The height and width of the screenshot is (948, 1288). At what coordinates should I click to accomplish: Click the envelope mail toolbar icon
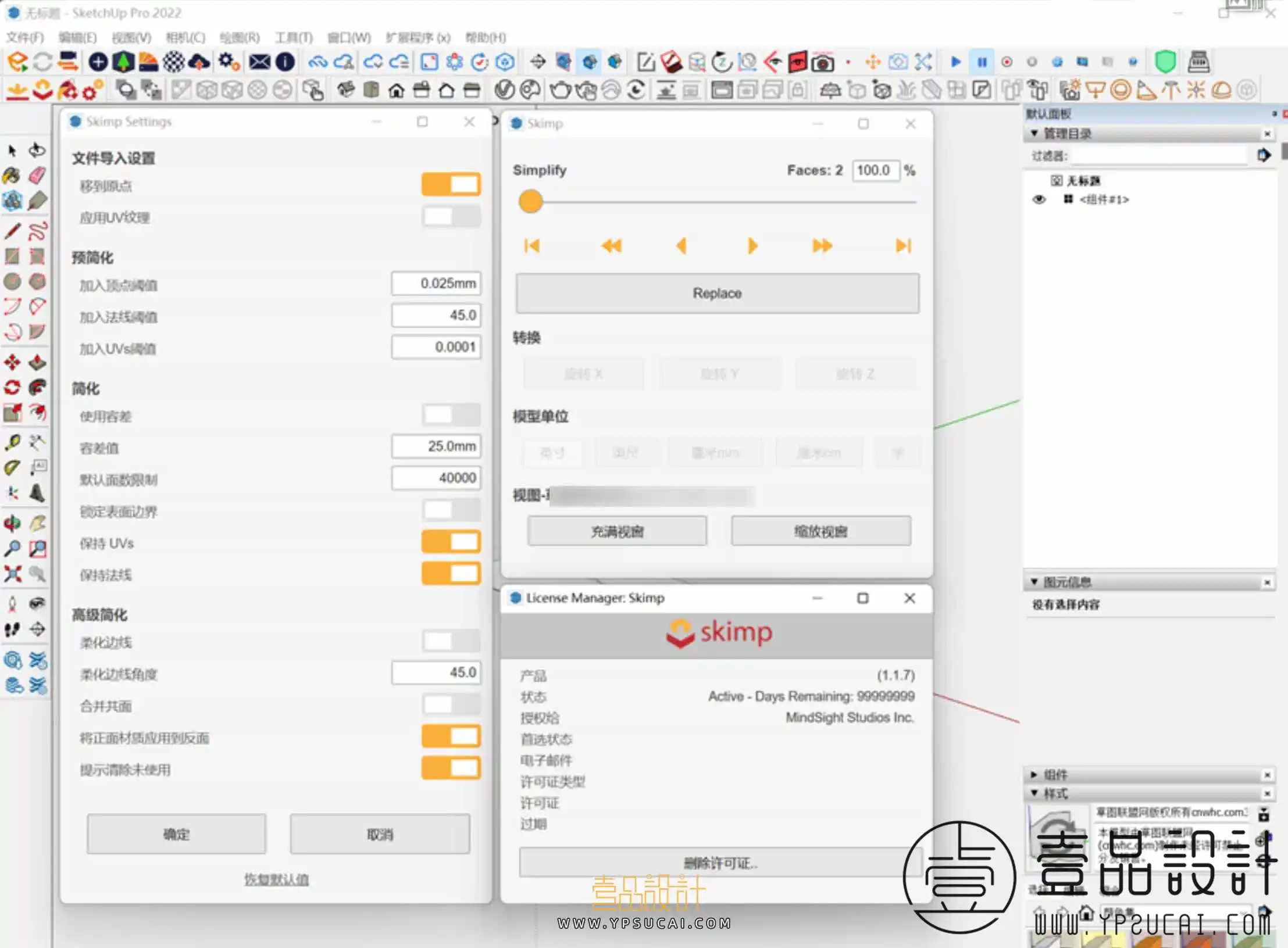pos(259,62)
